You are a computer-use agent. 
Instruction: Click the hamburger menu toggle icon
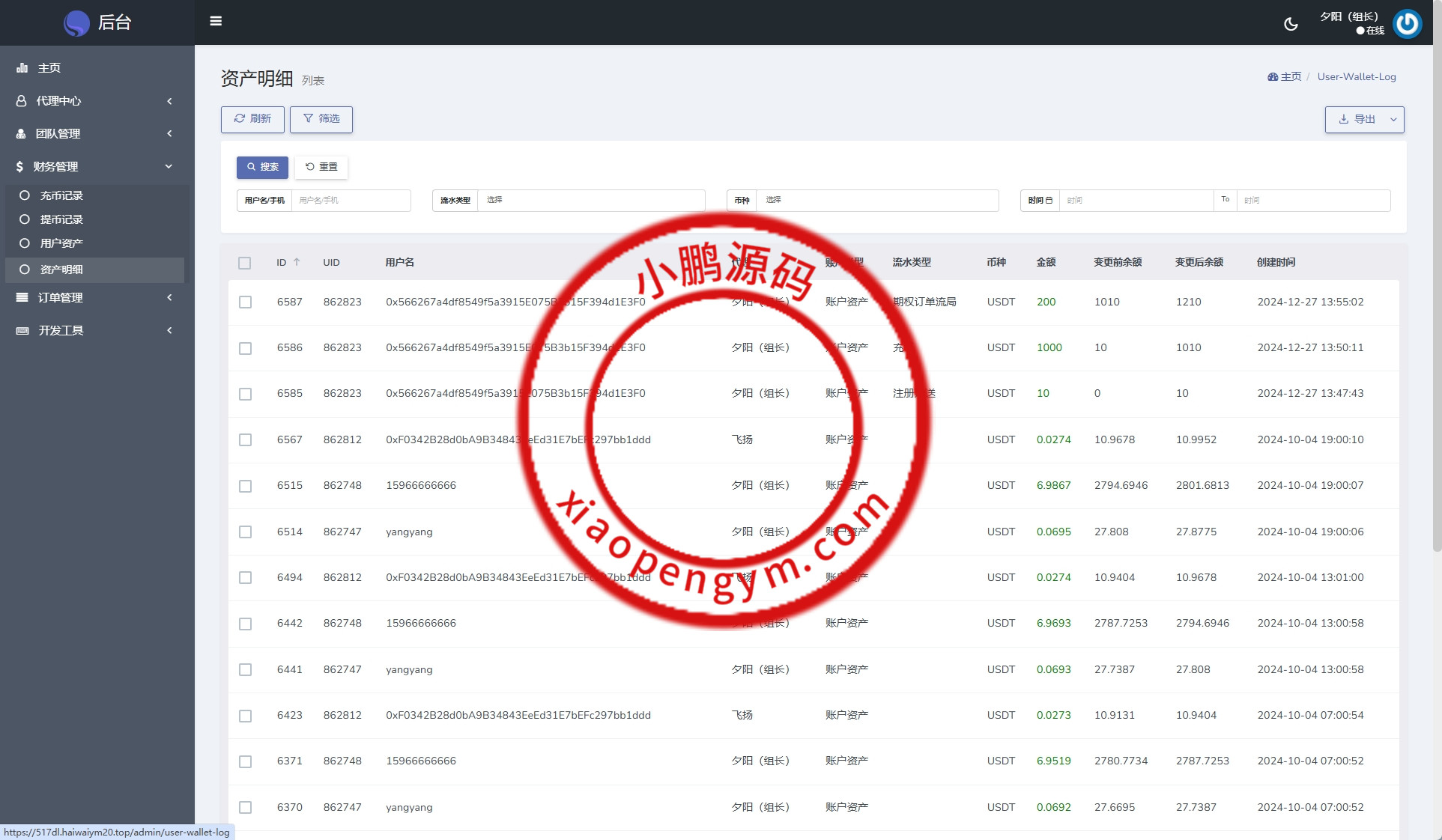pos(216,21)
